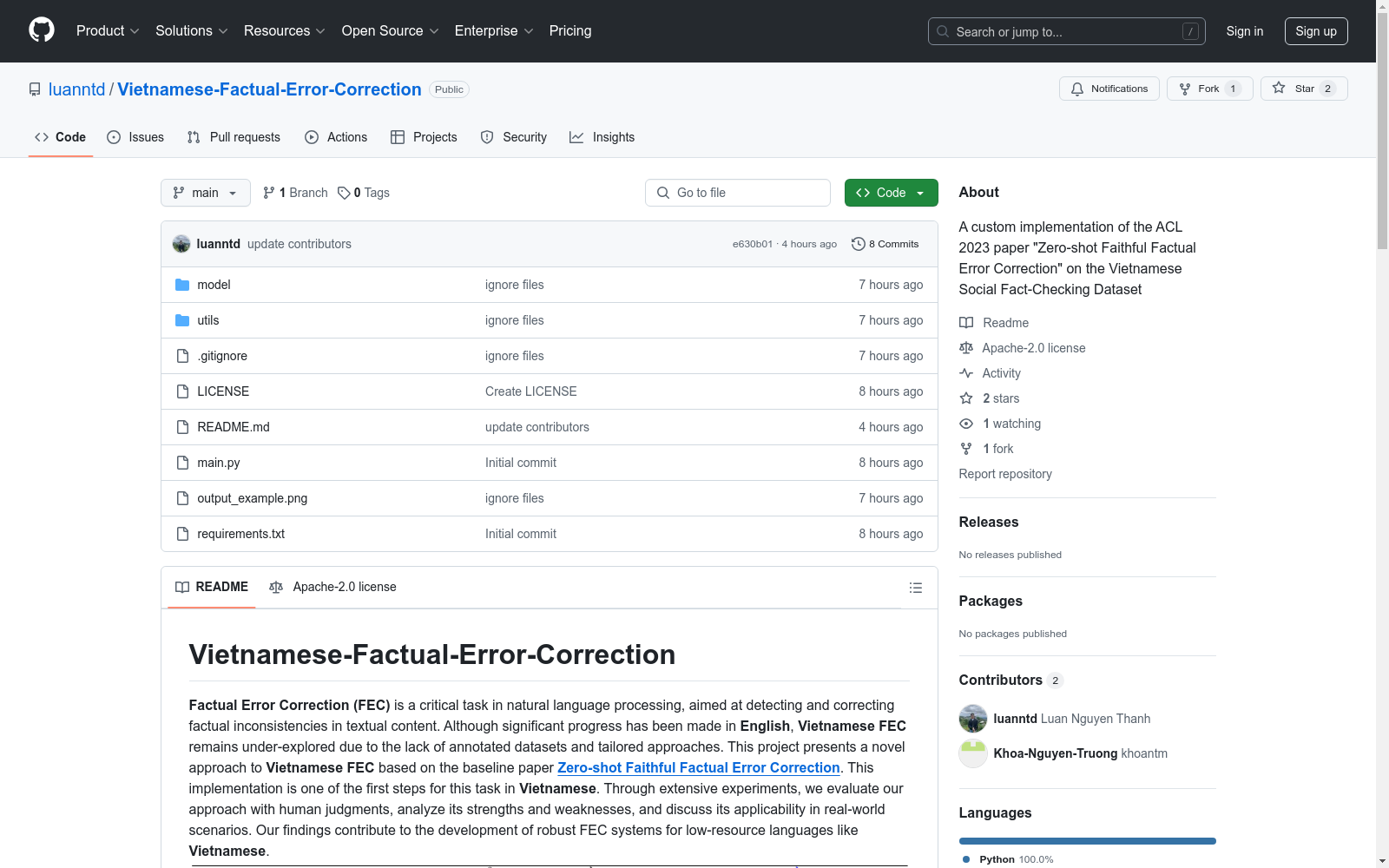Click the Fork icon button
Image resolution: width=1389 pixels, height=868 pixels.
pos(1185,89)
